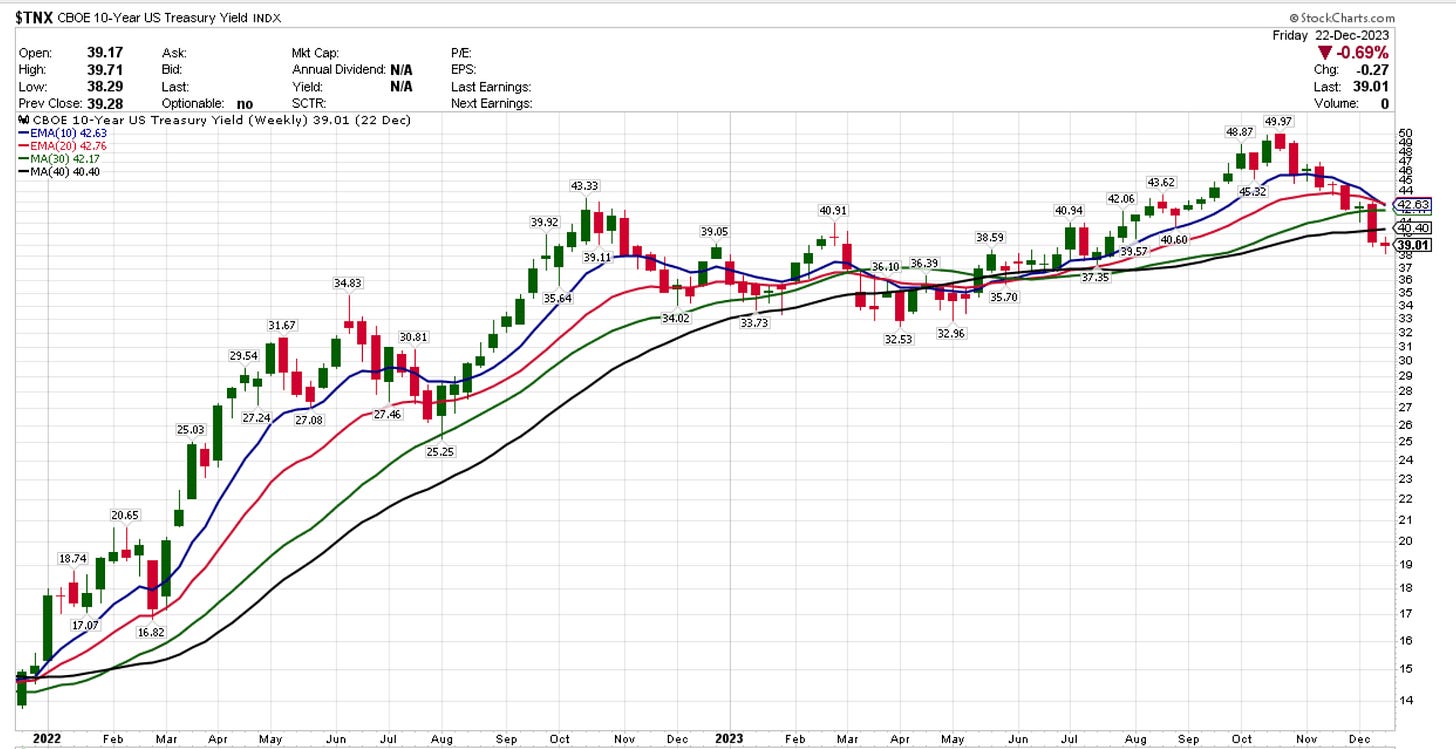Viewport: 1456px width, 749px height.
Task: Click the 32.96 low label
Action: [x=951, y=334]
